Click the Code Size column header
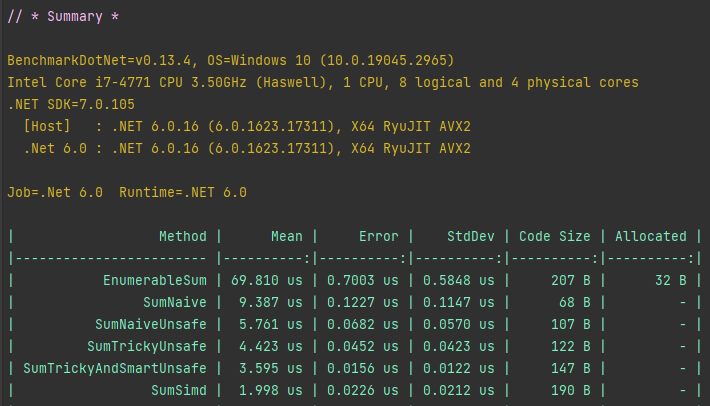 click(554, 237)
